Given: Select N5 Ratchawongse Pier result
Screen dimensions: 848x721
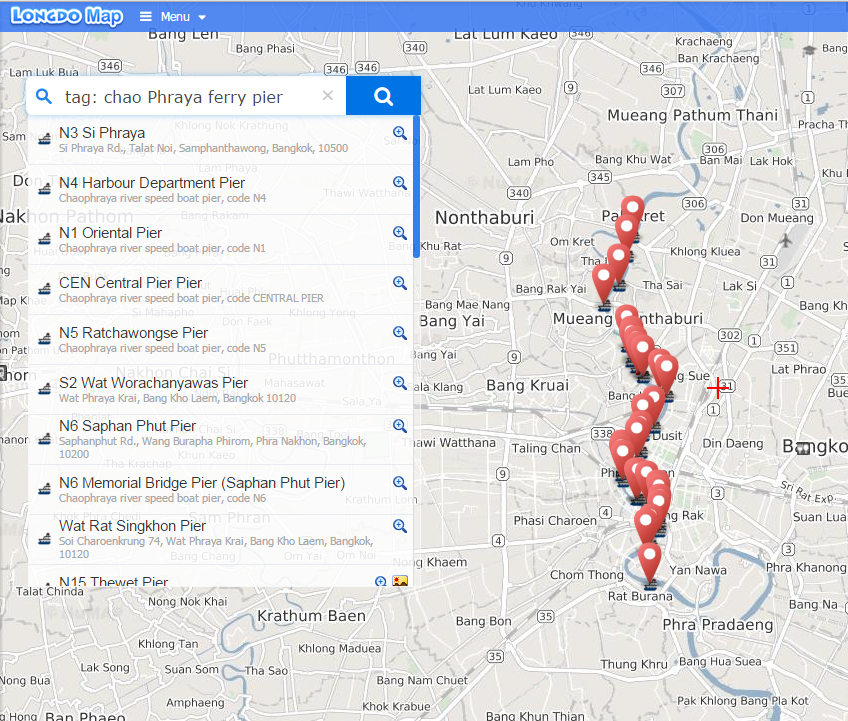Looking at the screenshot, I should pos(221,340).
